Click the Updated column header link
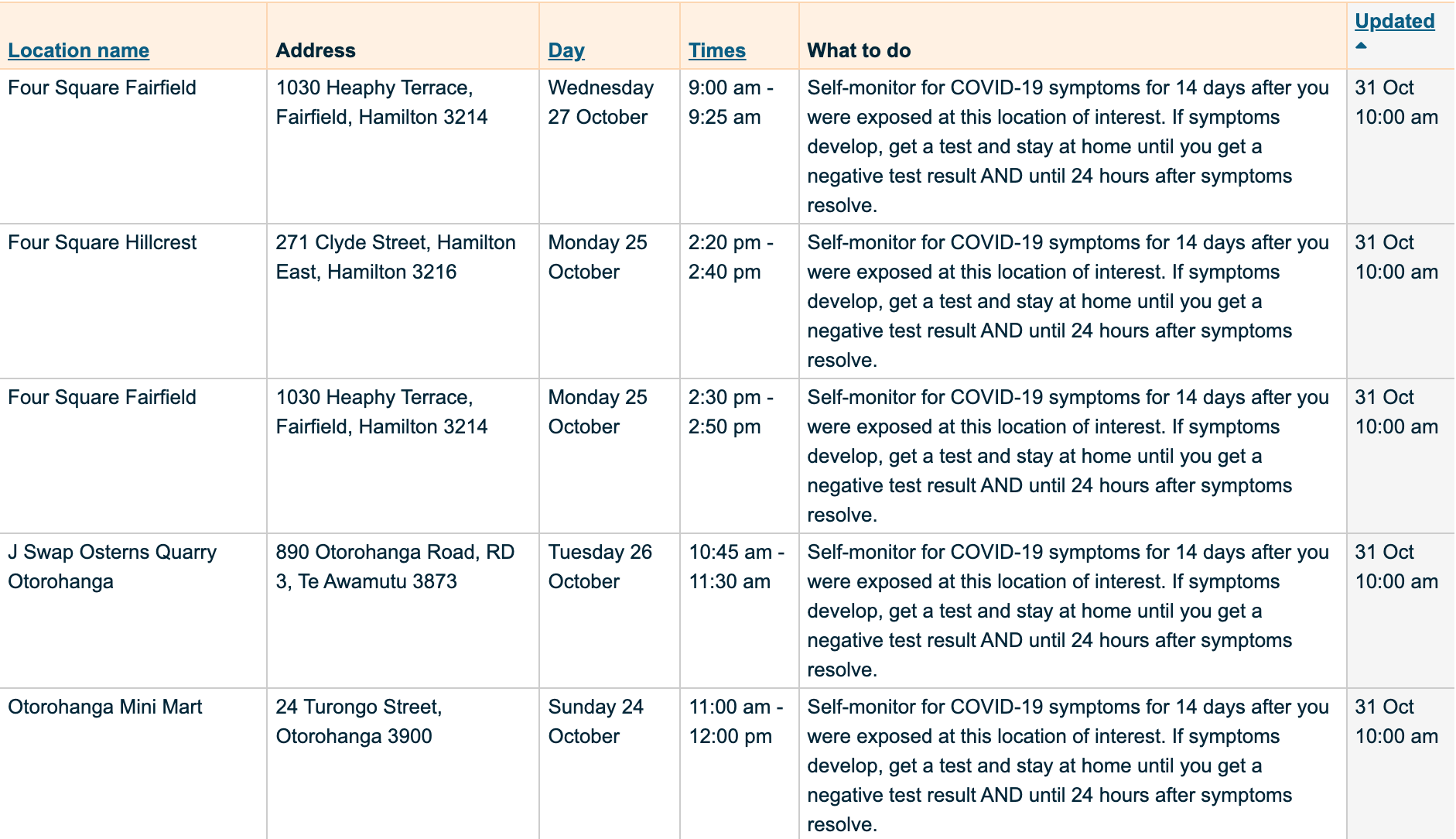Screen dimensions: 1456x839 pyautogui.click(x=1394, y=21)
